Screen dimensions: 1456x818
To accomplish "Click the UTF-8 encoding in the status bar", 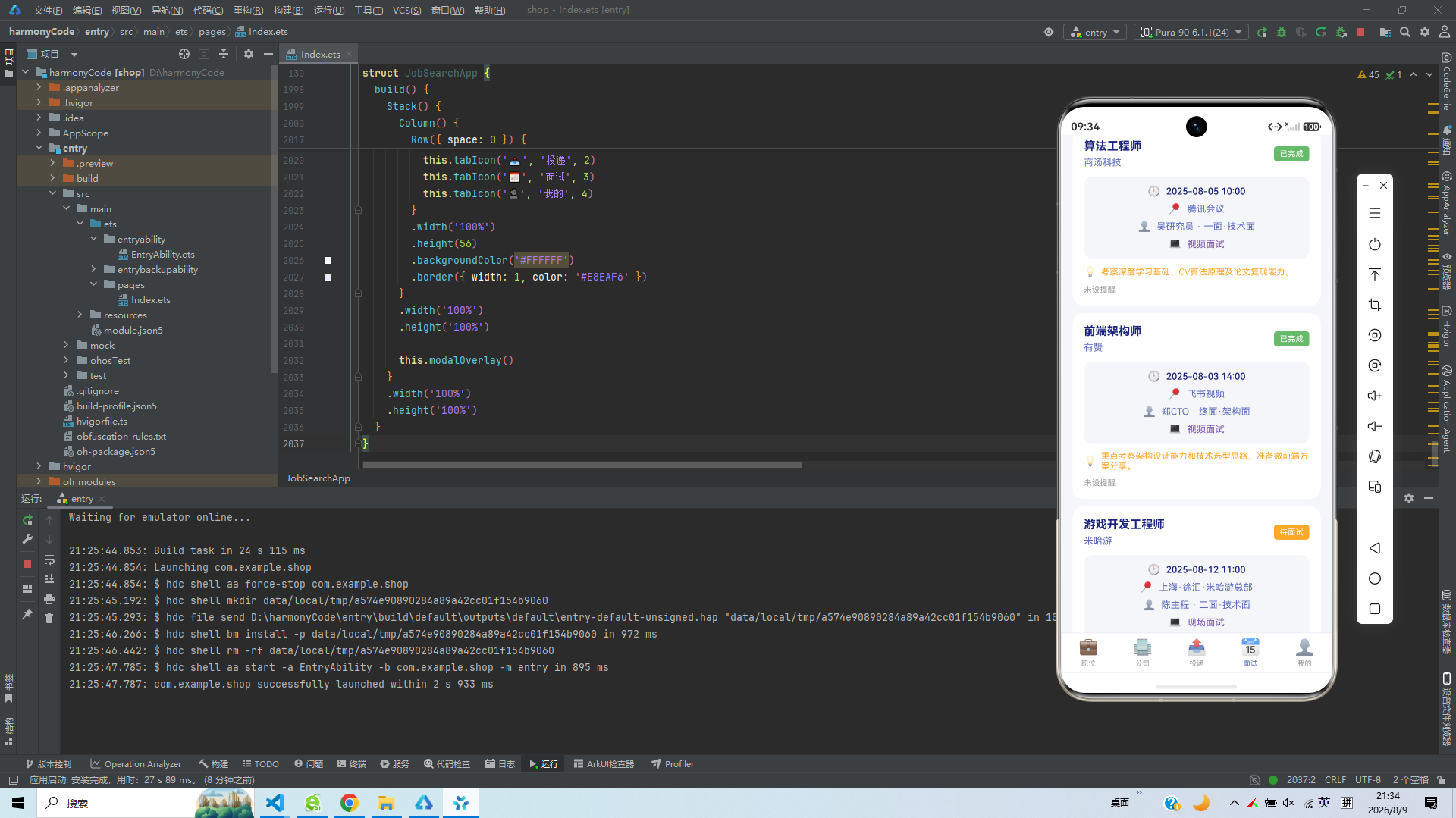I will [x=1368, y=779].
